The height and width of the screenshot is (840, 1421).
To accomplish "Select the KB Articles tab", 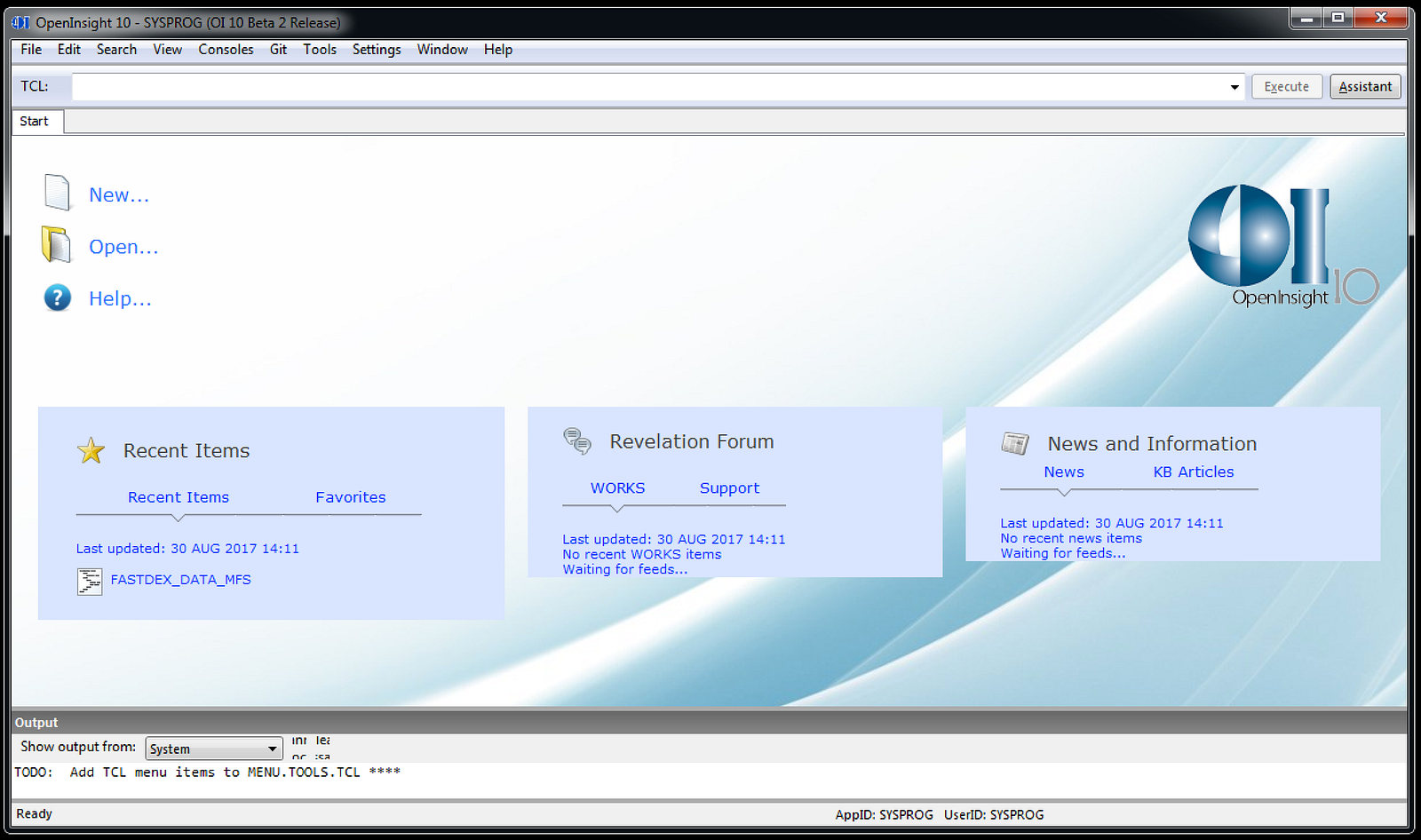I will pos(1194,472).
